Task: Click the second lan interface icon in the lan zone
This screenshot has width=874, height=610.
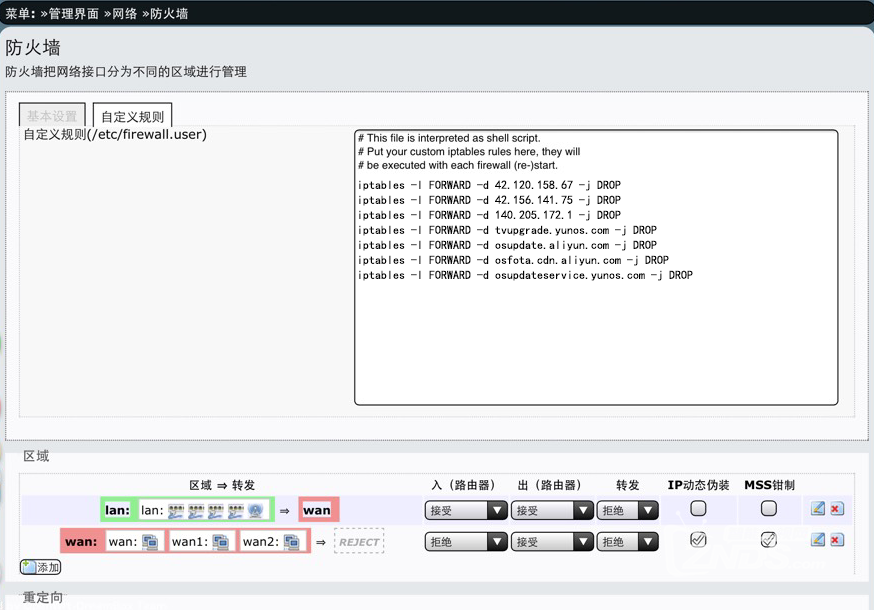Action: click(x=196, y=510)
